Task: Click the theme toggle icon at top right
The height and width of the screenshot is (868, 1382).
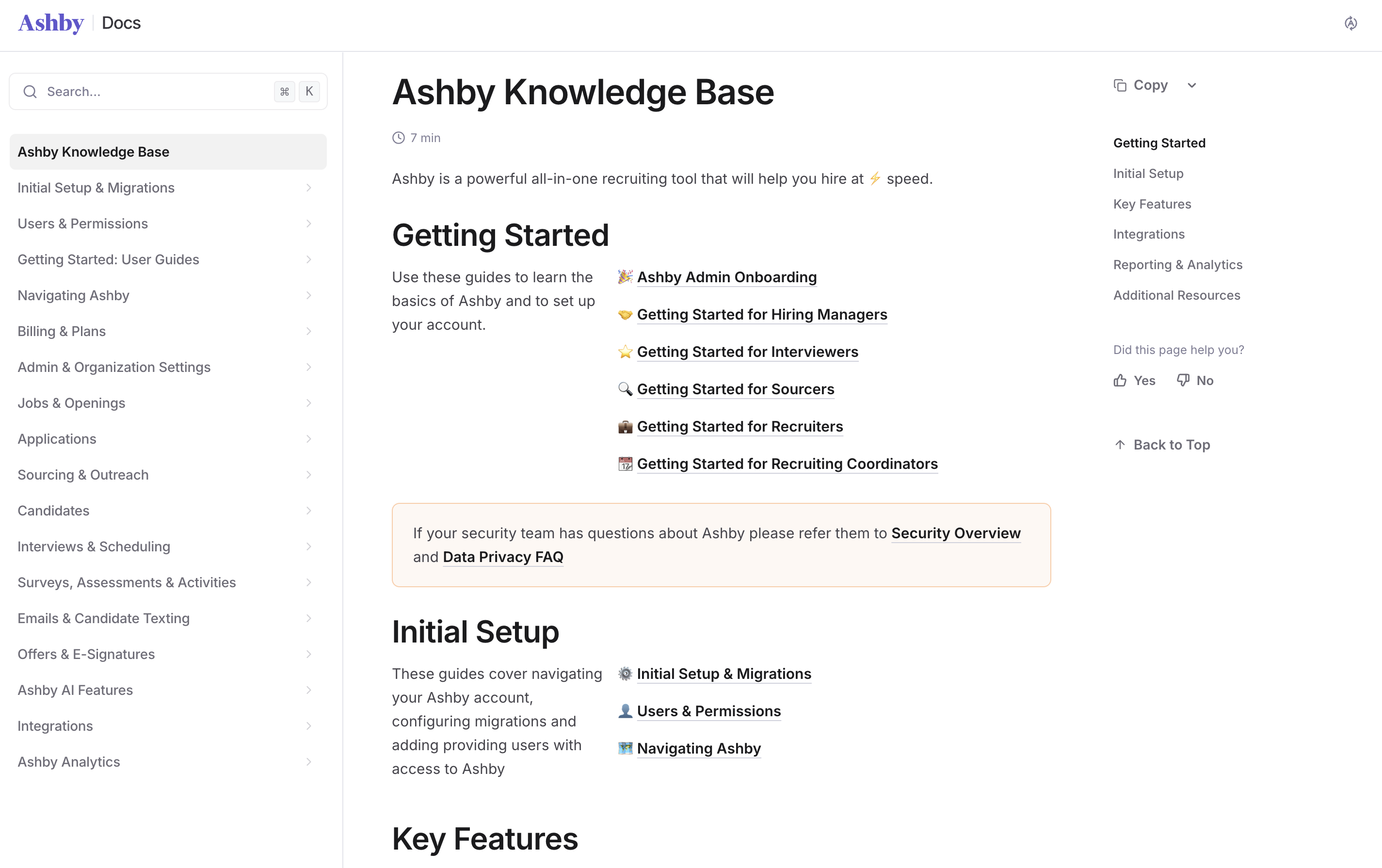Action: tap(1350, 23)
